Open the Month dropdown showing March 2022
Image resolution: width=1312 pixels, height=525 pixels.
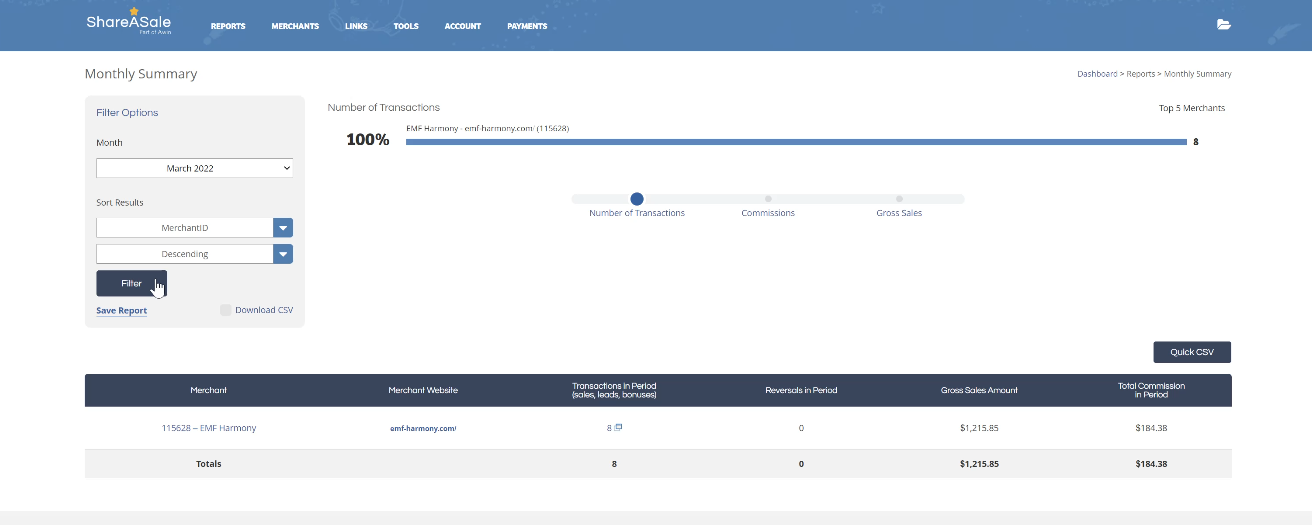pos(194,168)
